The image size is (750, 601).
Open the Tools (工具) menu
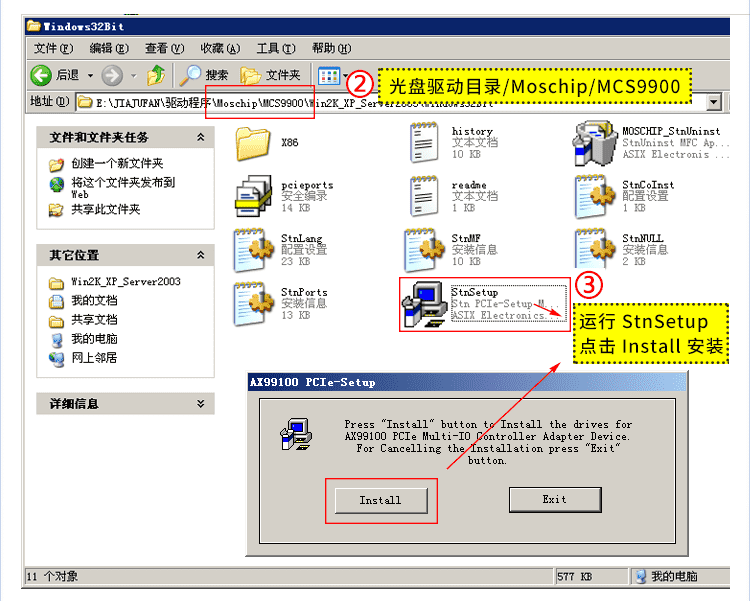pos(276,48)
